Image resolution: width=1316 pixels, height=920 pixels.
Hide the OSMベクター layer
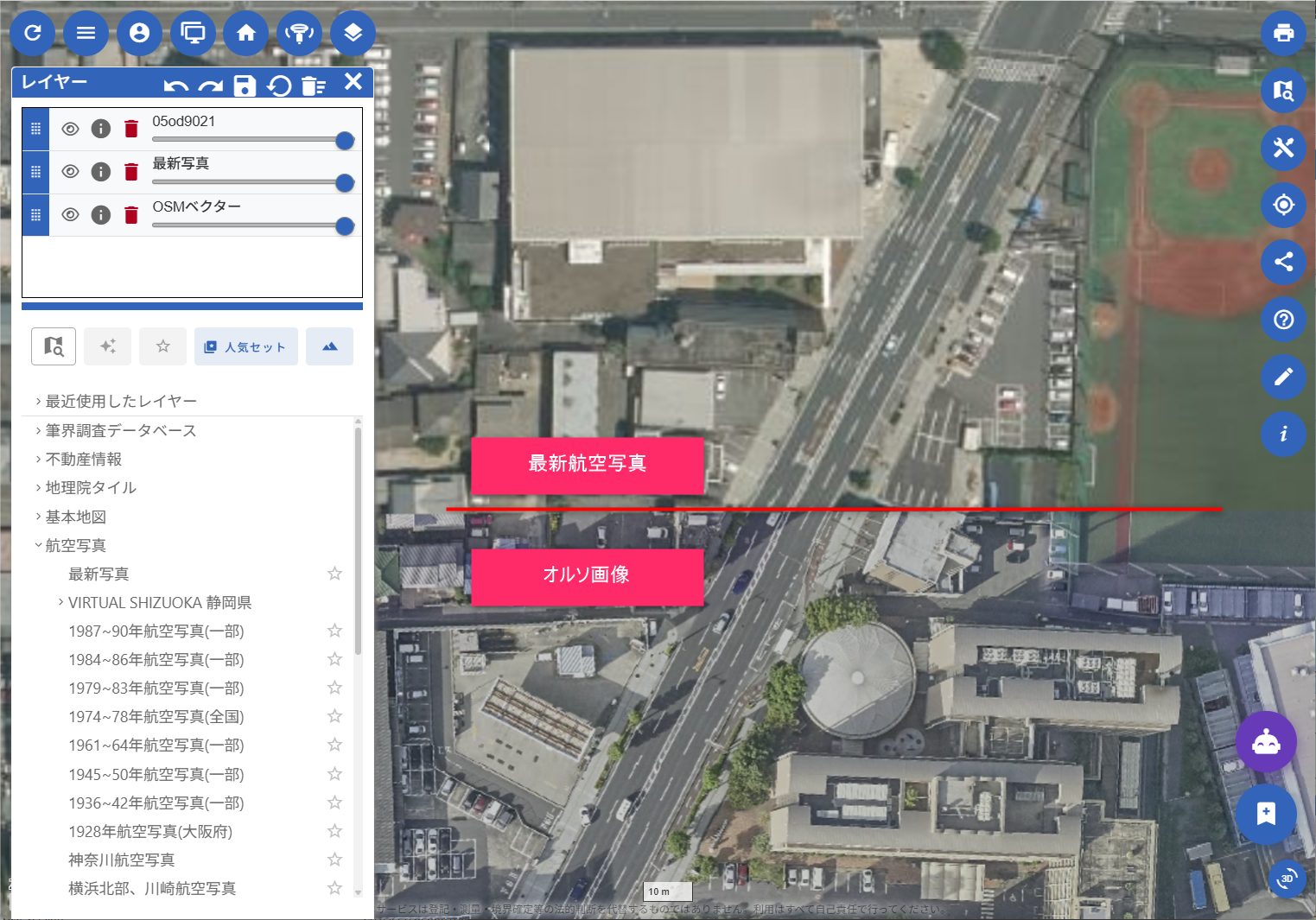tap(70, 214)
